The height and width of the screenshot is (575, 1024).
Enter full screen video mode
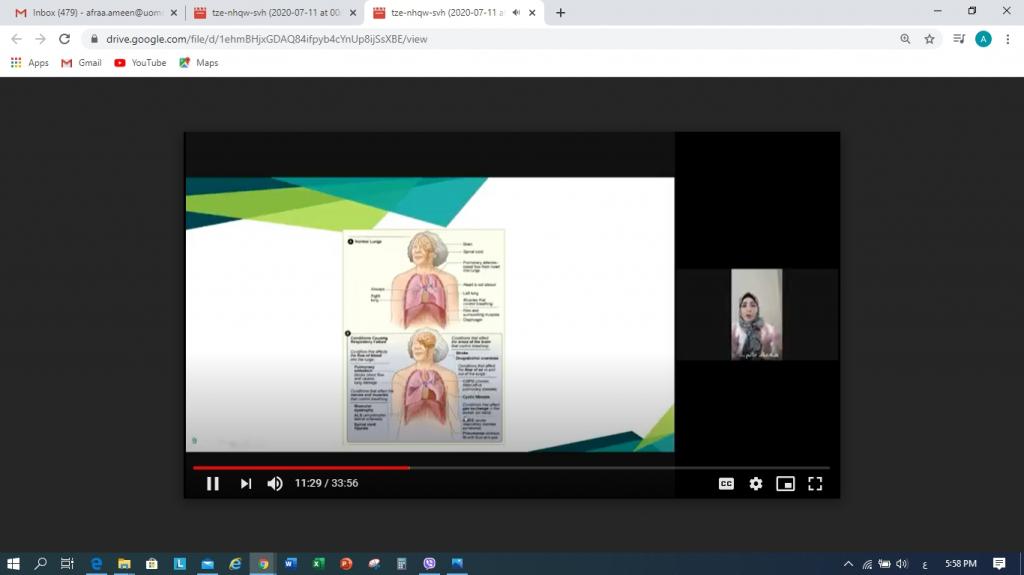(815, 484)
